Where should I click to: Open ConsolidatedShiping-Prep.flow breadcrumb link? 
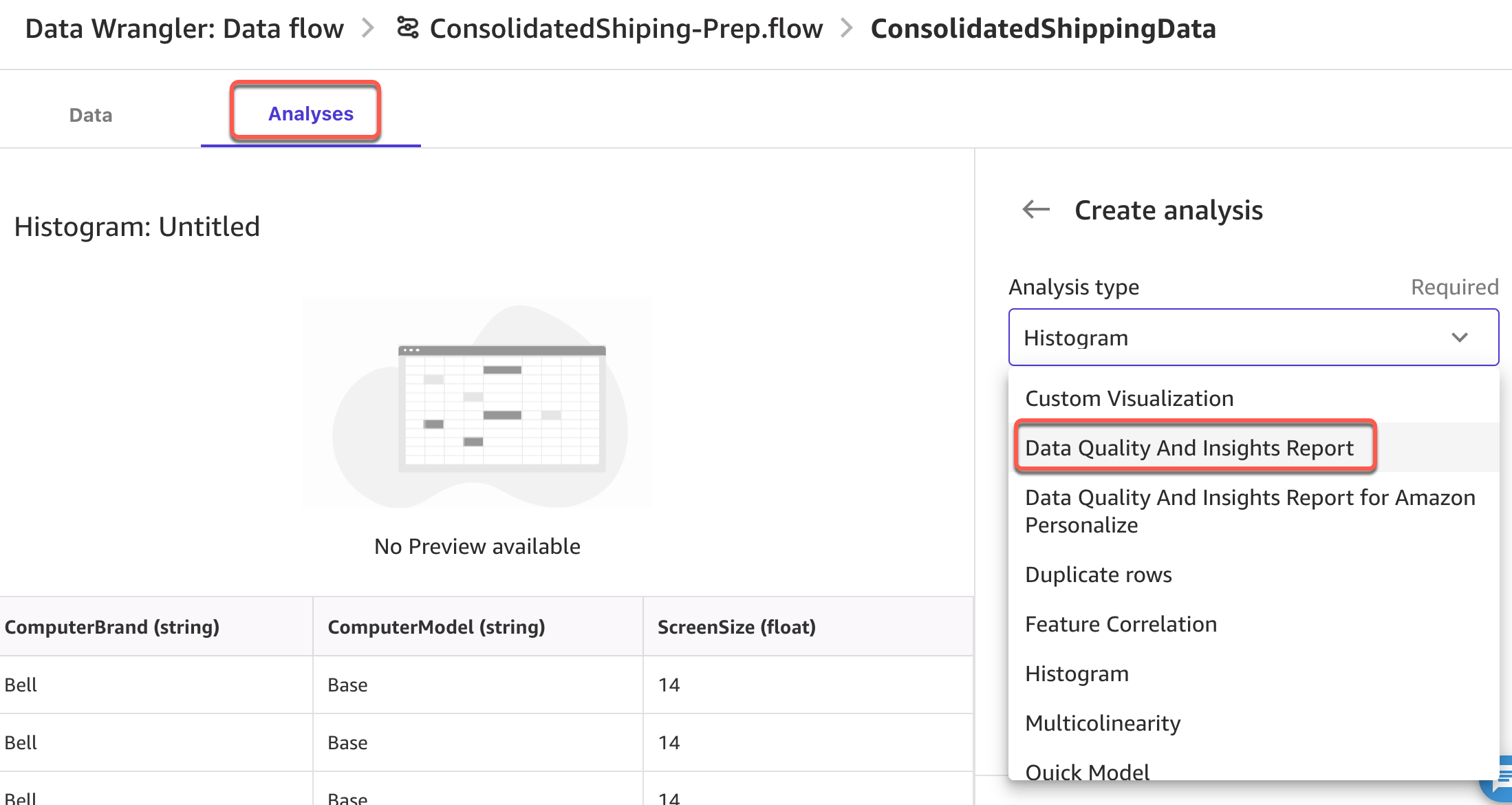(x=626, y=29)
